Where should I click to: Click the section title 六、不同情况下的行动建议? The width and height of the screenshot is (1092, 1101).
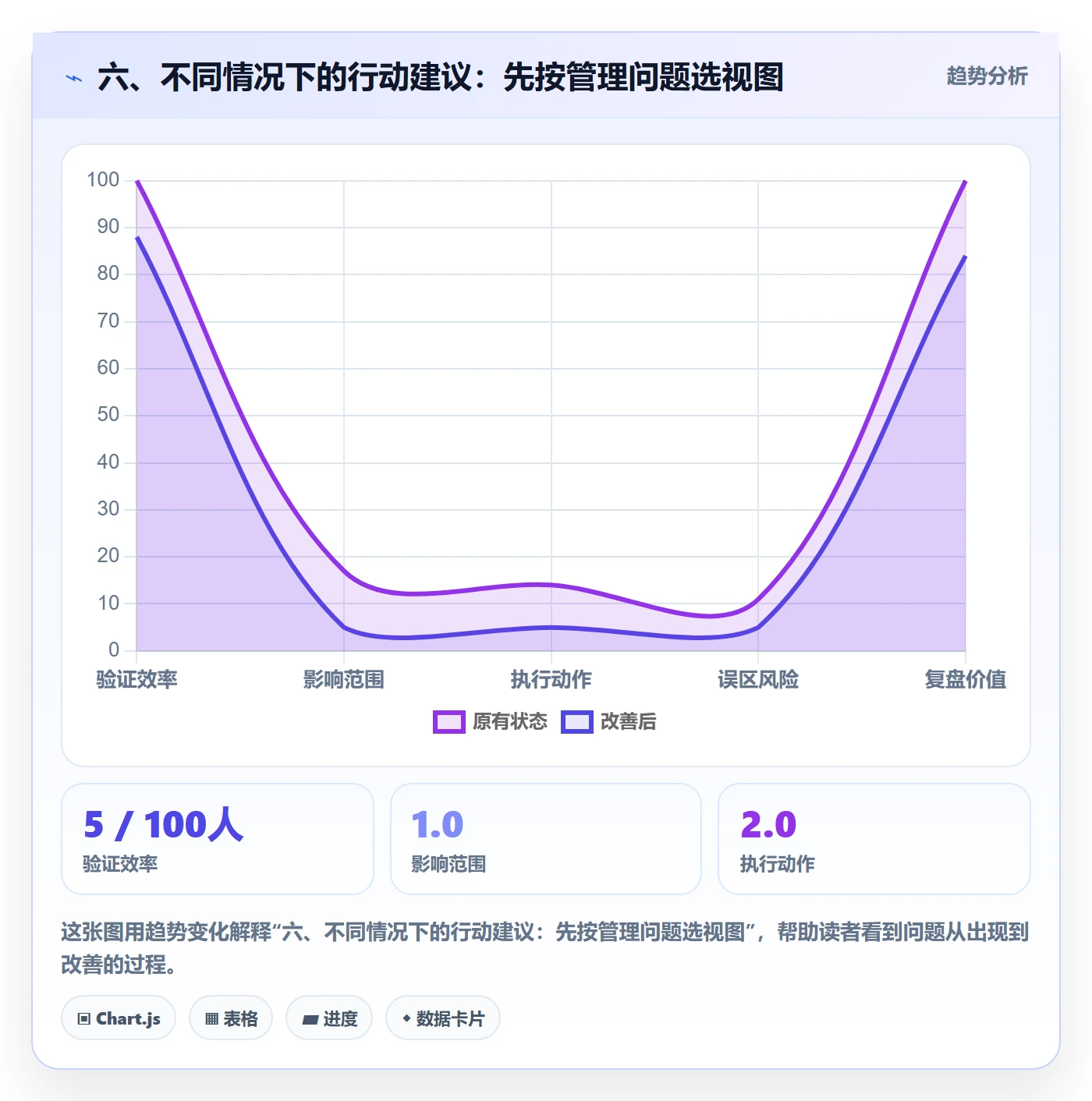pos(441,77)
